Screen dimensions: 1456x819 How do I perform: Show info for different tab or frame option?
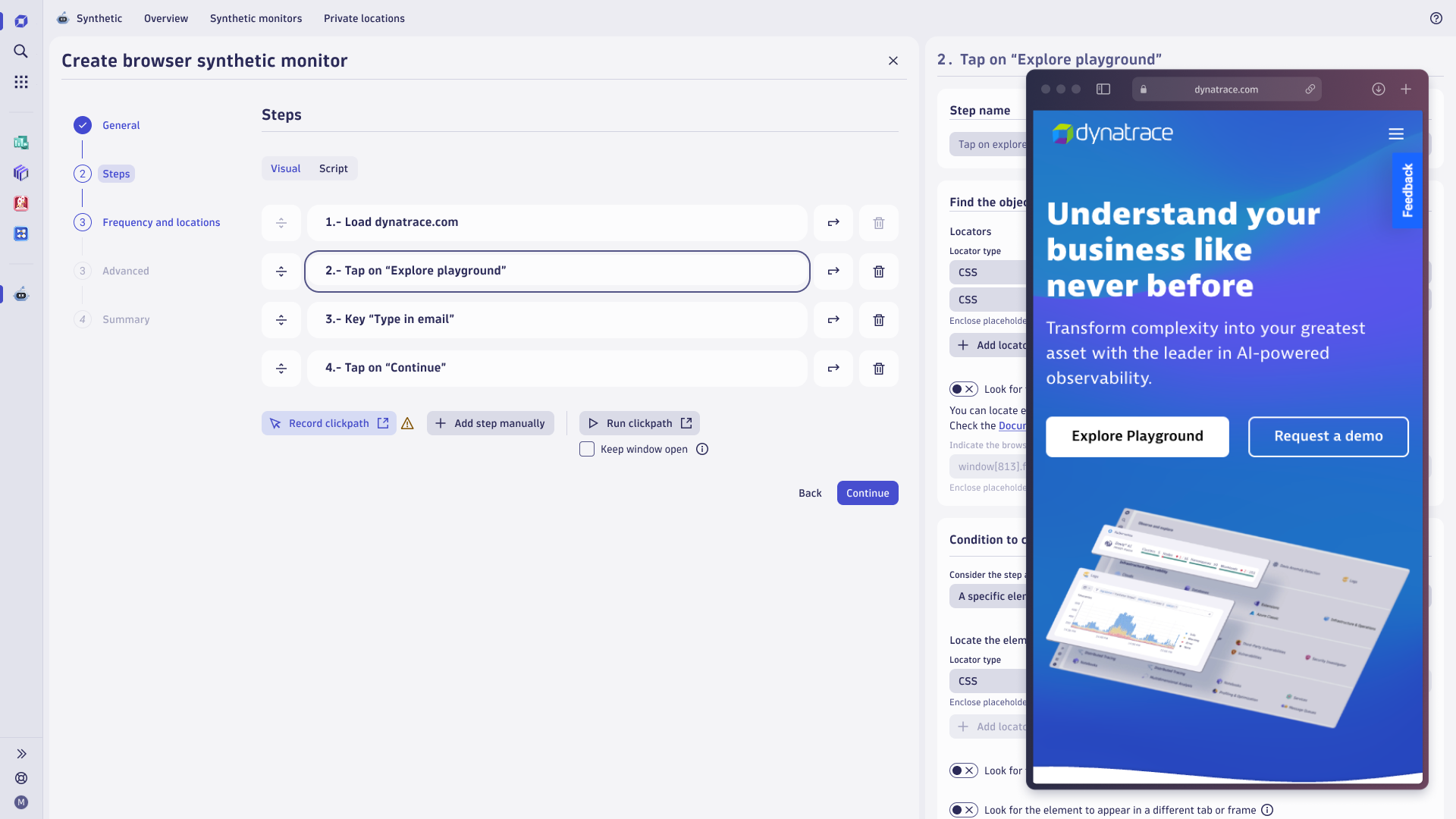point(1267,810)
